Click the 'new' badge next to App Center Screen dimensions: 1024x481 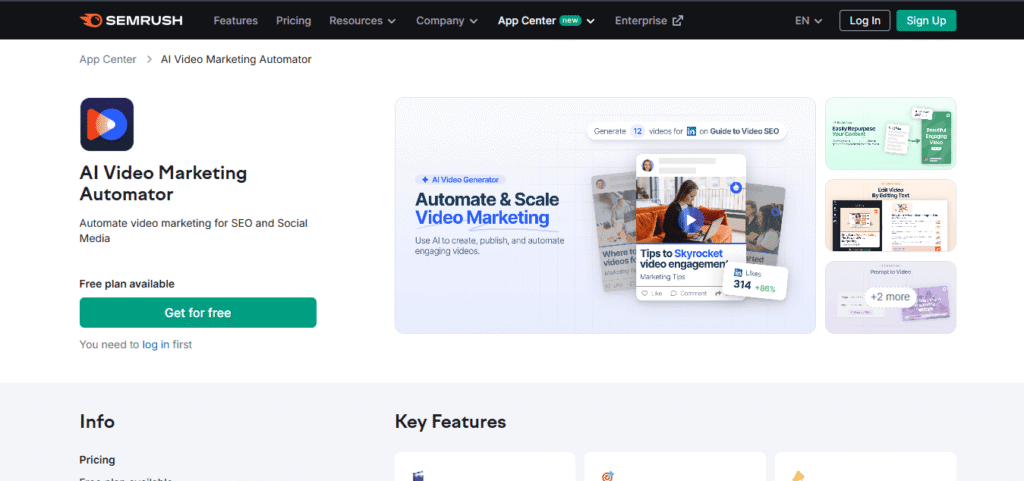coord(570,20)
